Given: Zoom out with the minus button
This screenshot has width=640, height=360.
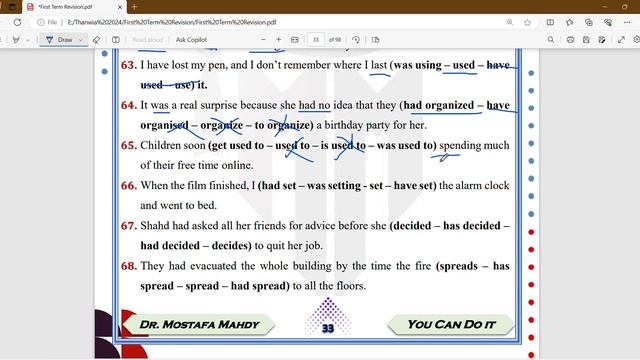Looking at the screenshot, I should click(263, 40).
